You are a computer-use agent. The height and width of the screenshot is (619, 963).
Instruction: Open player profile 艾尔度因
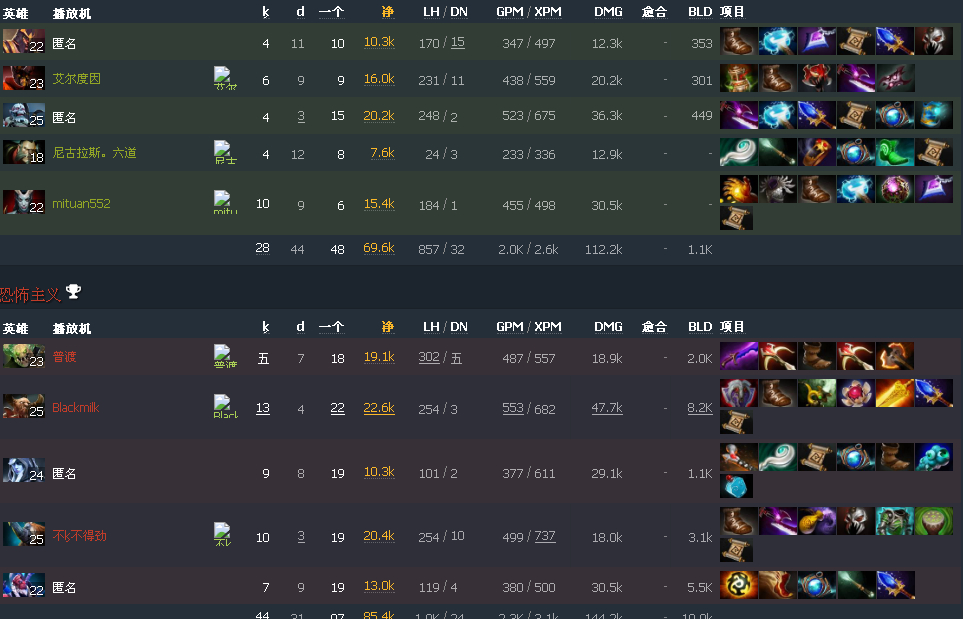[x=76, y=79]
